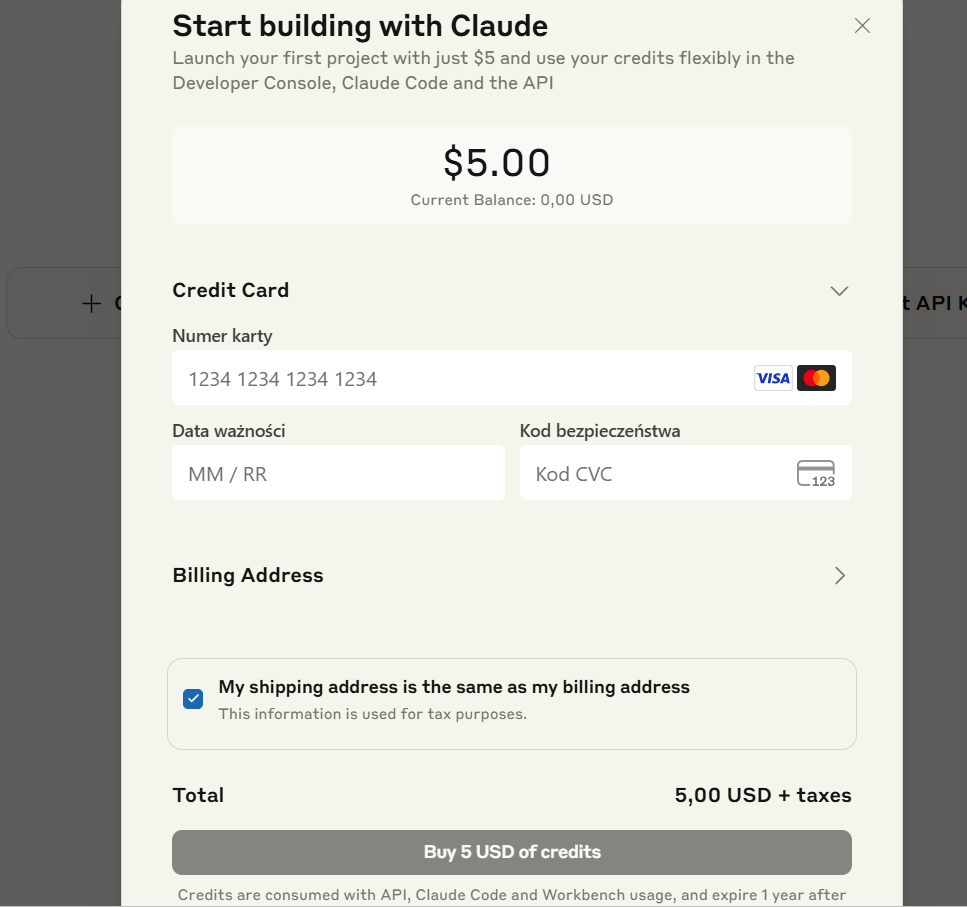Expand the Billing Address chevron arrow
Image resolution: width=967 pixels, height=907 pixels.
[x=840, y=575]
